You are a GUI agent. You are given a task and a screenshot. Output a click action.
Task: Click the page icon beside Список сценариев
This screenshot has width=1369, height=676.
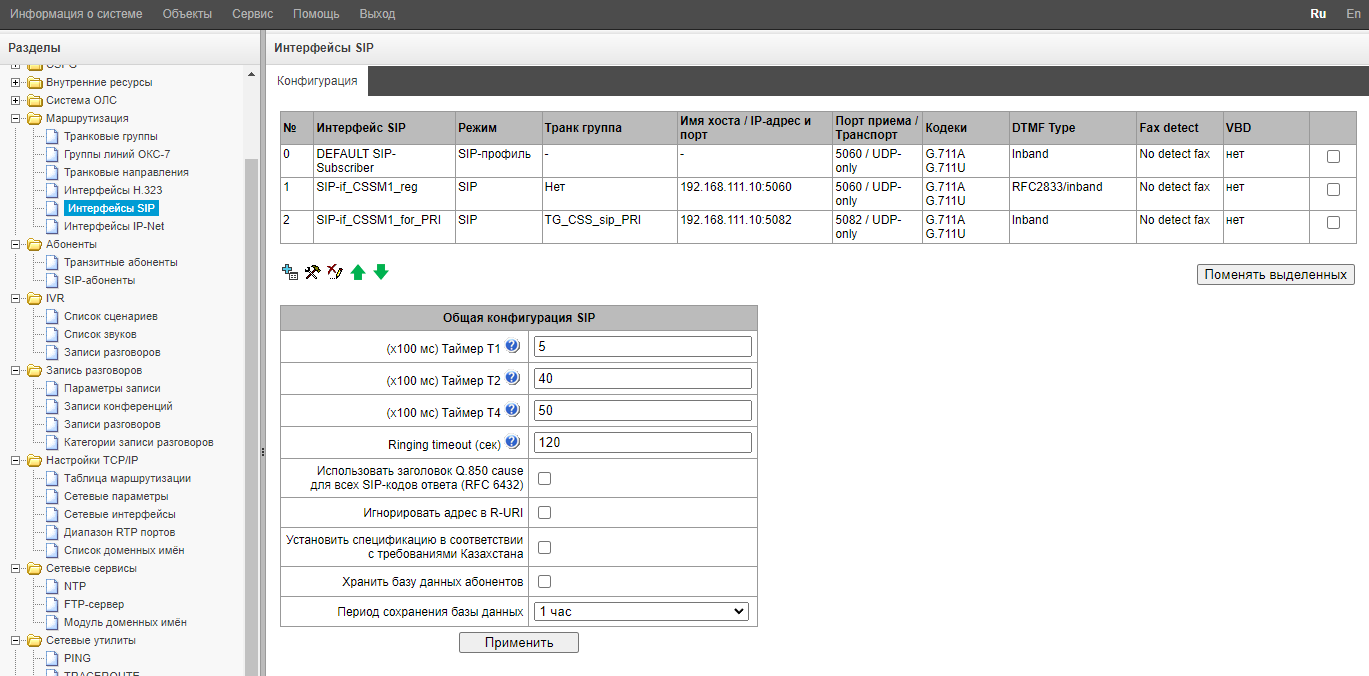54,316
